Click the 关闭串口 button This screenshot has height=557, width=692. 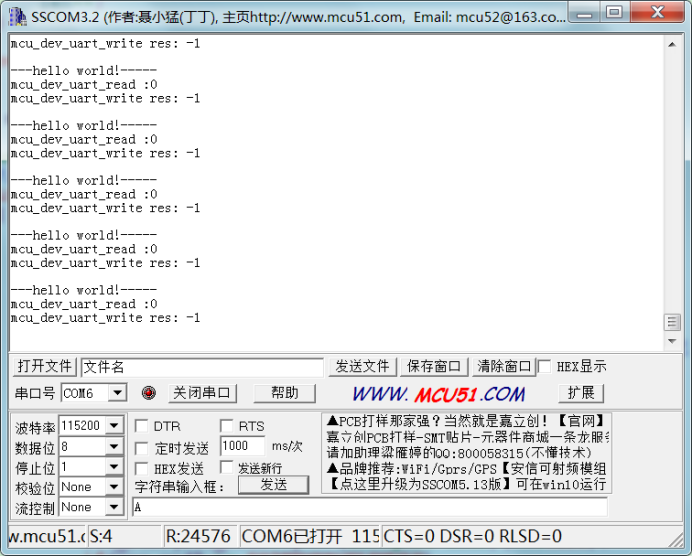[202, 393]
